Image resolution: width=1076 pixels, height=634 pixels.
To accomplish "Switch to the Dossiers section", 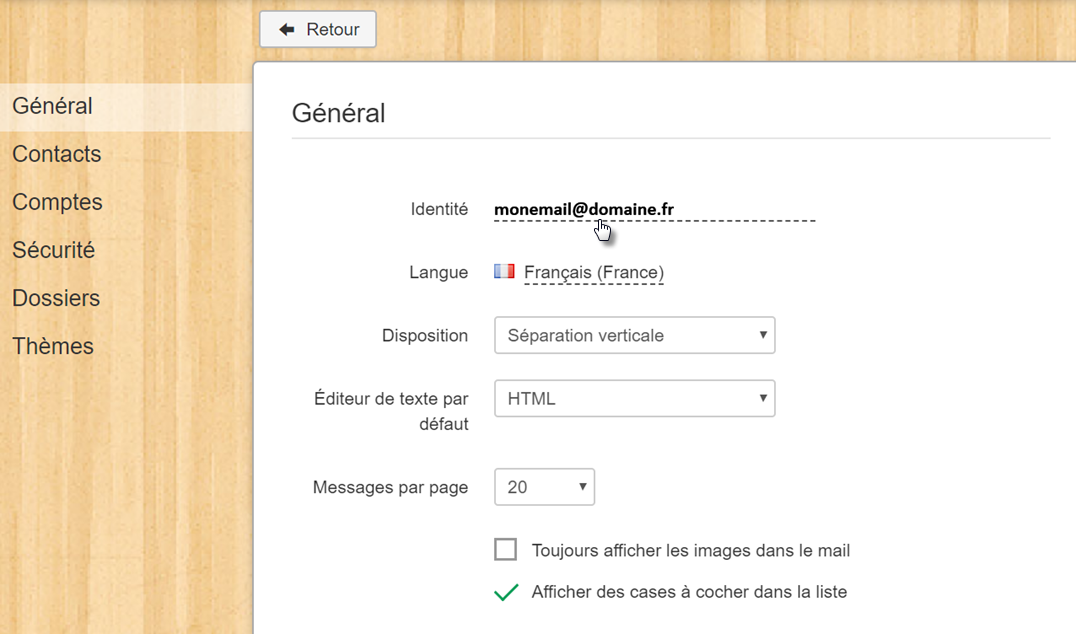I will coord(56,298).
